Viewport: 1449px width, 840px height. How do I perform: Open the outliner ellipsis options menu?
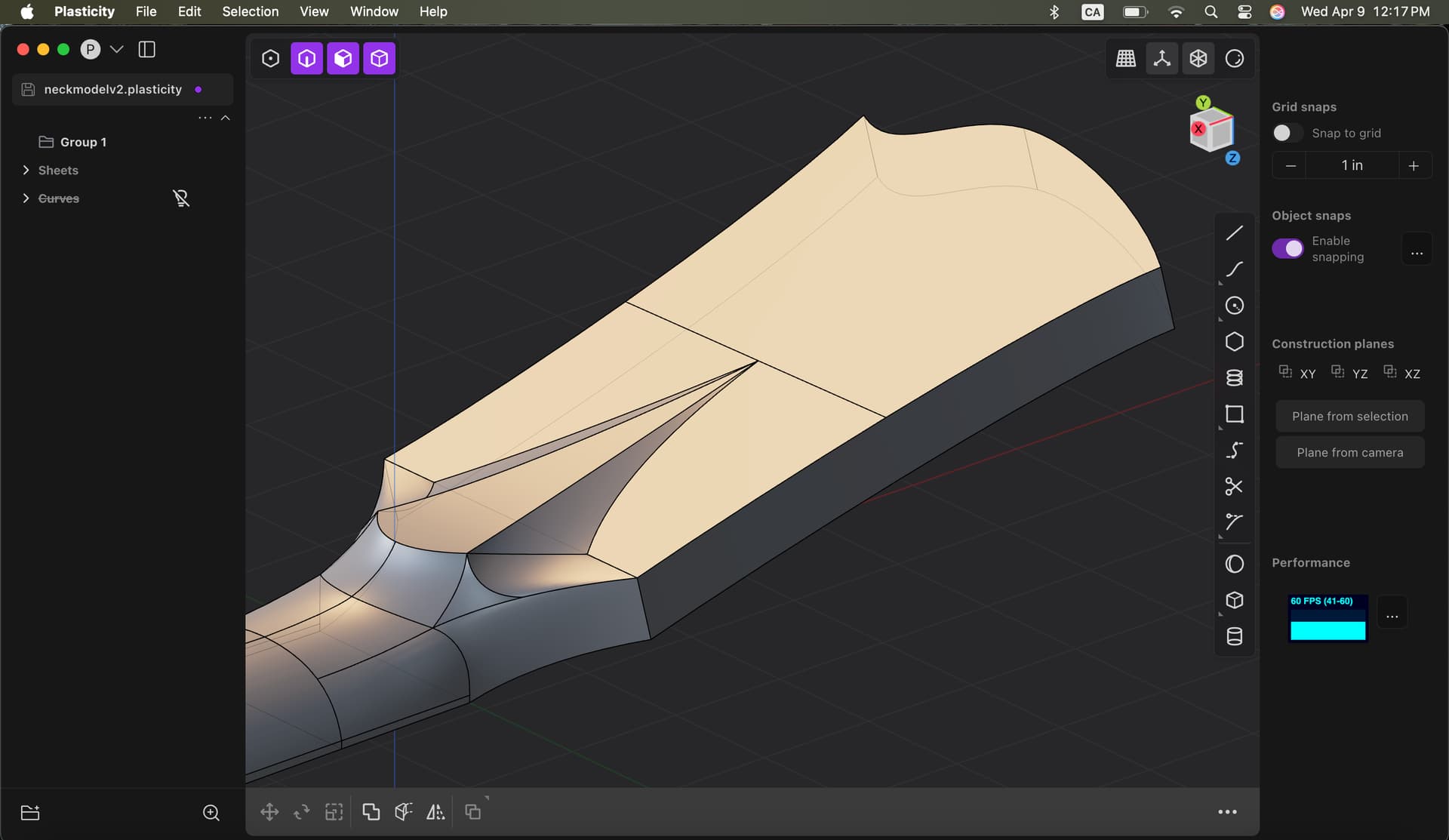pos(205,118)
